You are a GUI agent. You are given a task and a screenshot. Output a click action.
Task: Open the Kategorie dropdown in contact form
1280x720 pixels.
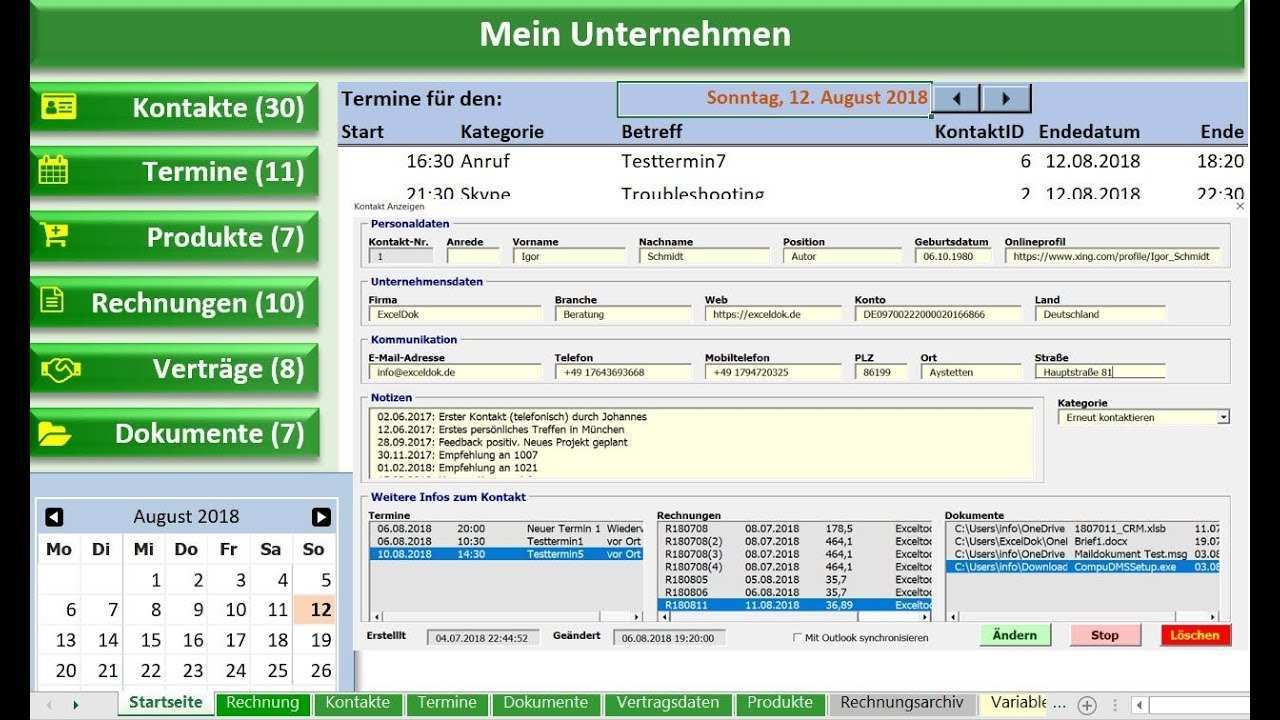pos(1223,418)
